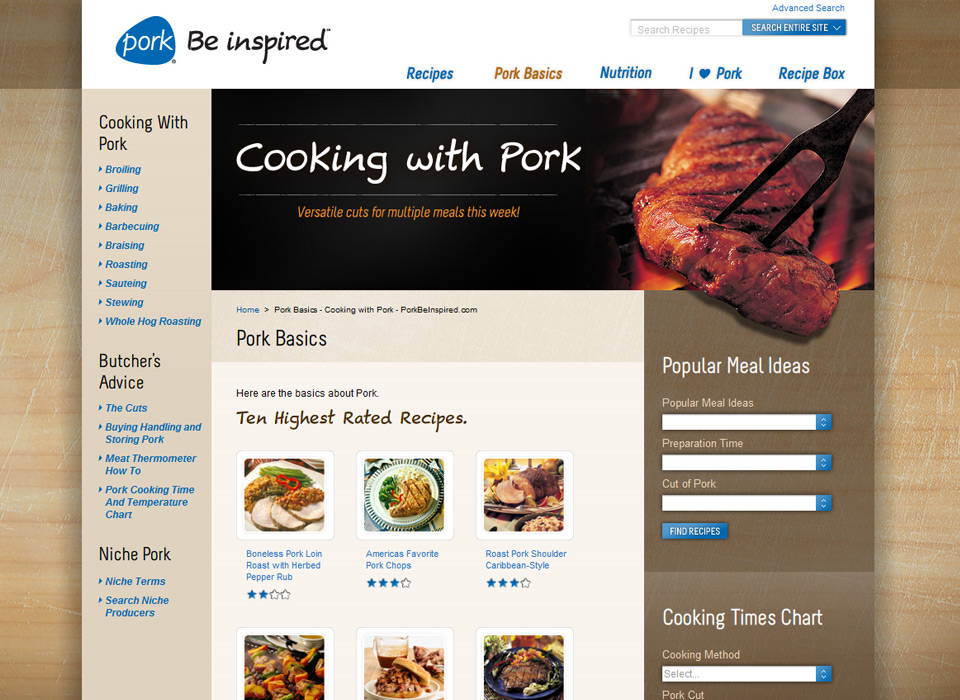This screenshot has height=700, width=960.
Task: Open the Recipes menu item
Action: pyautogui.click(x=430, y=73)
